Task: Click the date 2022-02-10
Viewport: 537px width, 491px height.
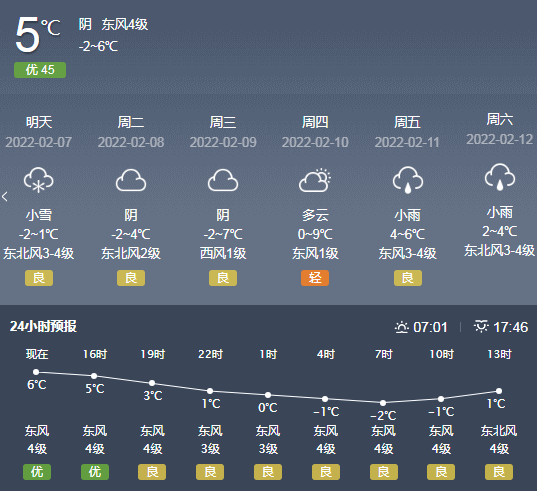Action: (315, 142)
